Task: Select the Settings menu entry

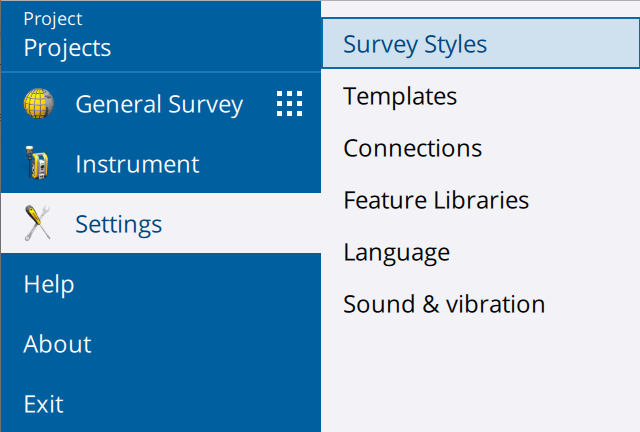Action: pos(119,225)
